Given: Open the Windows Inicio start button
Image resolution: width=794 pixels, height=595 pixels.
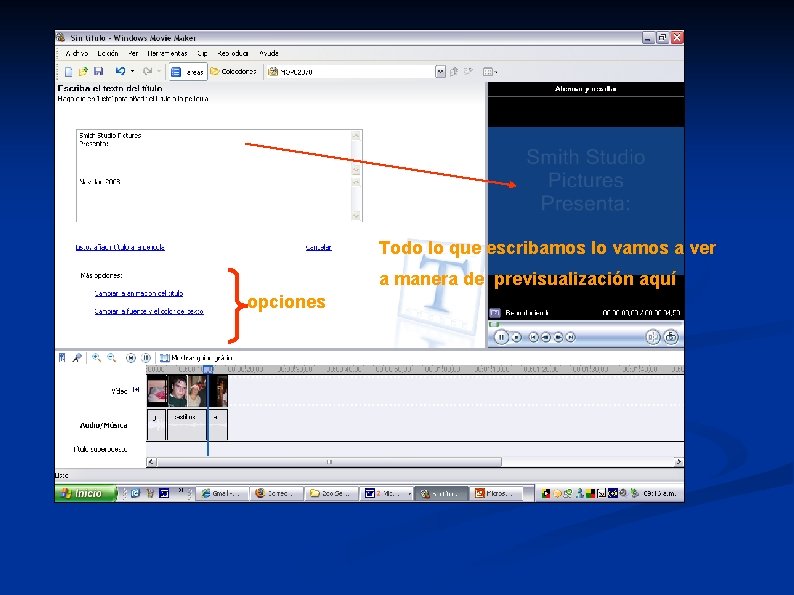Looking at the screenshot, I should click(86, 493).
